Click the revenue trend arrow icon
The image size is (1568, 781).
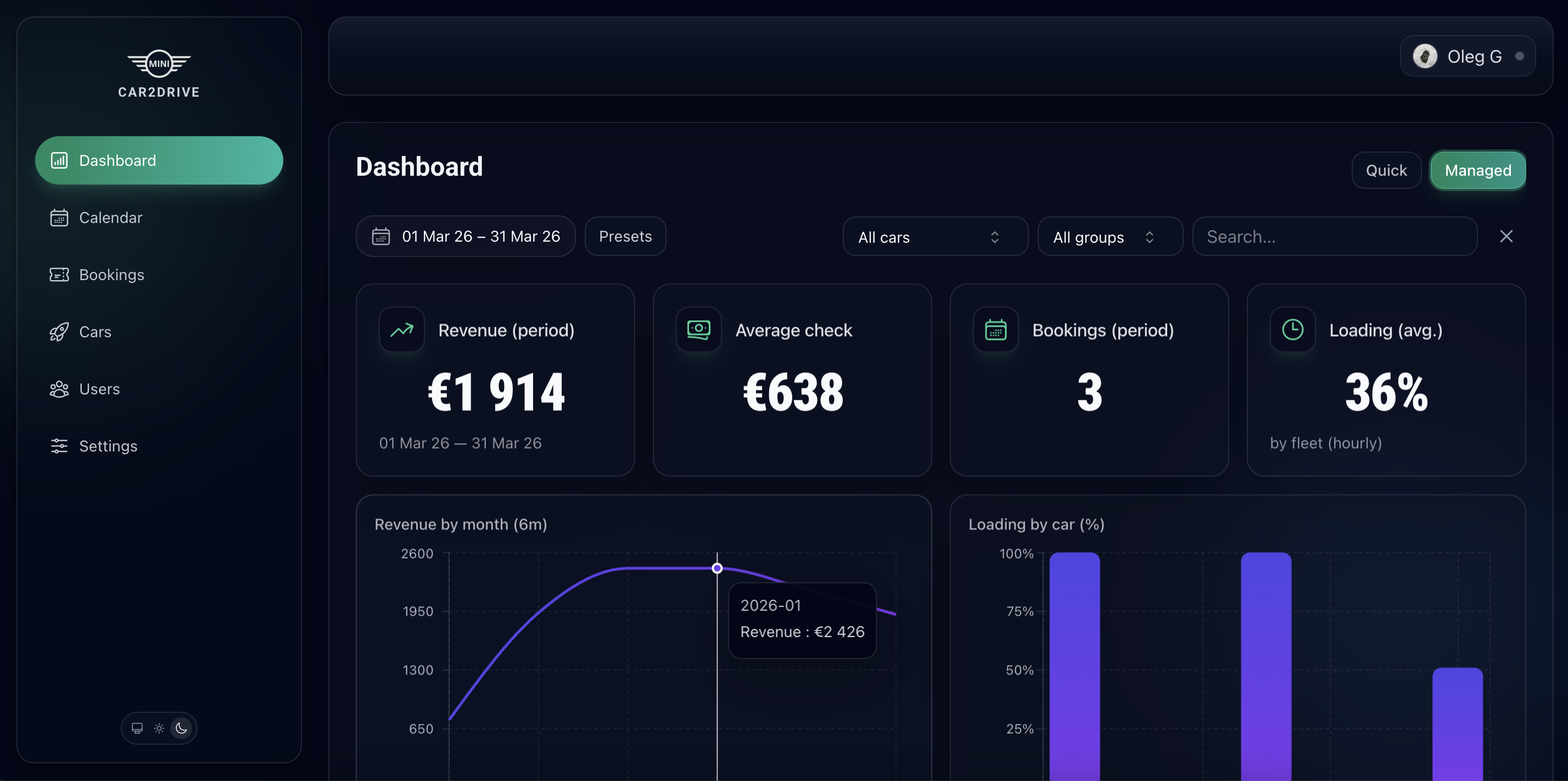coord(402,330)
